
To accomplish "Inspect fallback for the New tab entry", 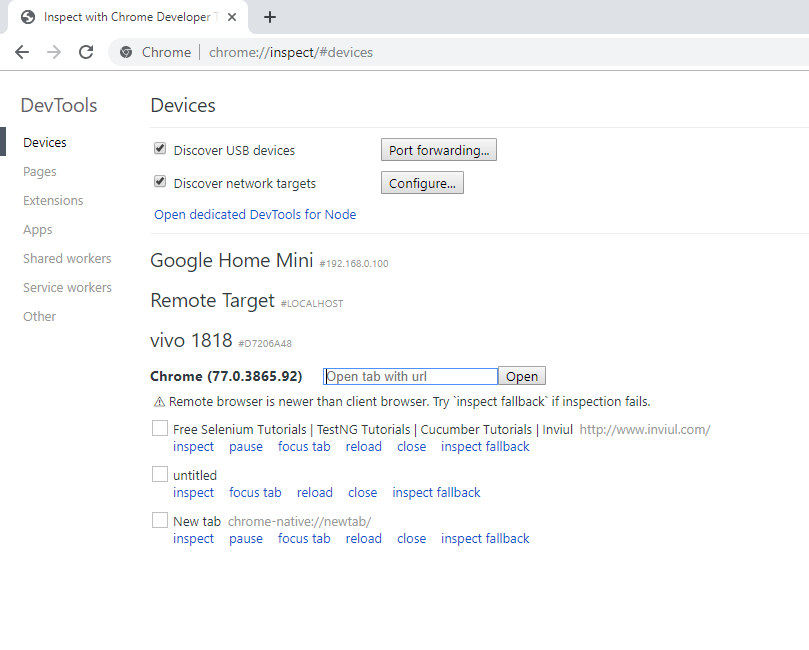I will [485, 539].
